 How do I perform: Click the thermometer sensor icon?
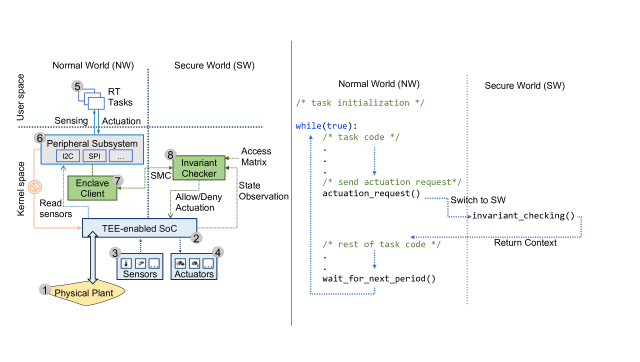tap(127, 264)
